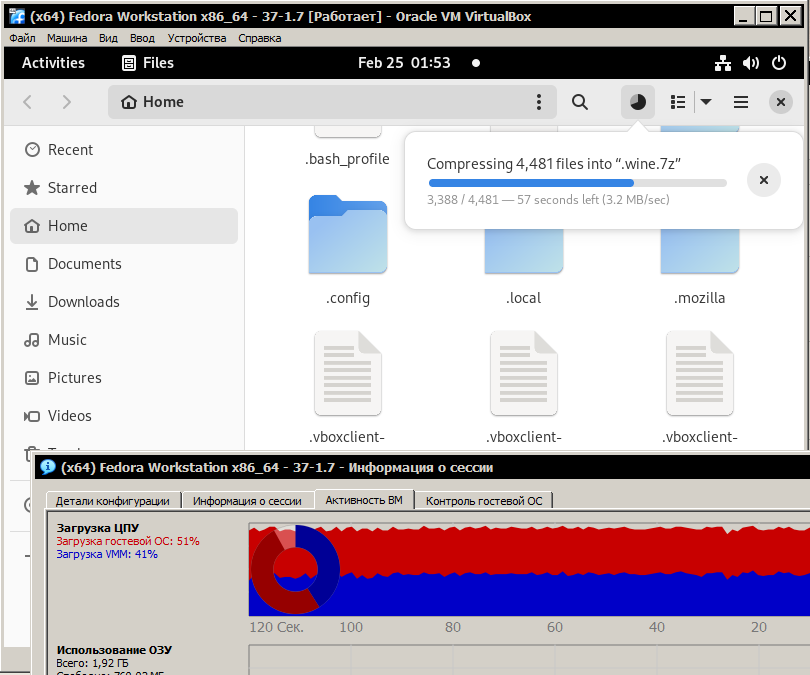This screenshot has width=810, height=675.
Task: Click the Загрузка гостевой ОС: 51% label
Action: tap(128, 541)
